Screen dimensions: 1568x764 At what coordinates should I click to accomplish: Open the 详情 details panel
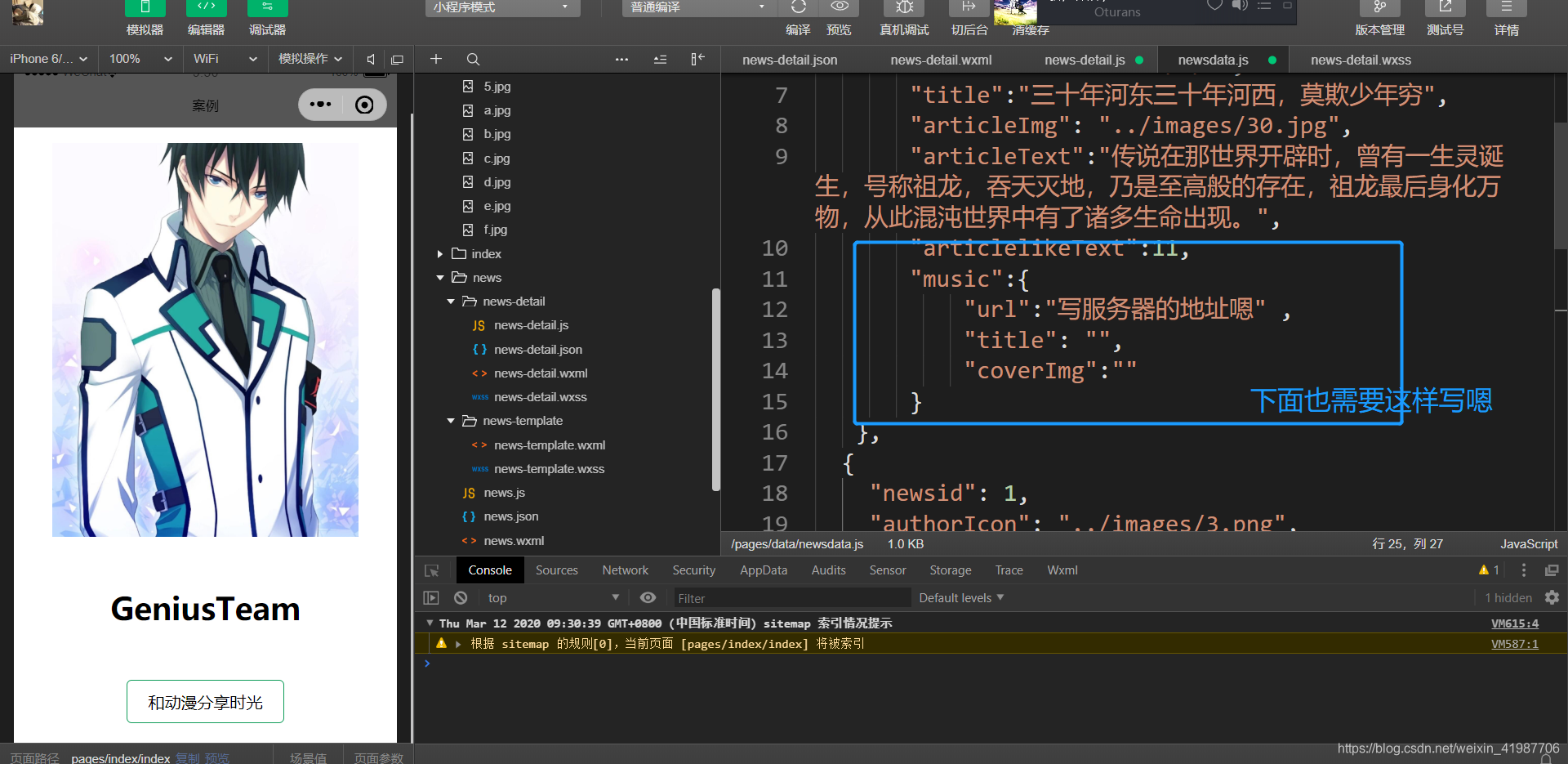tap(1506, 7)
